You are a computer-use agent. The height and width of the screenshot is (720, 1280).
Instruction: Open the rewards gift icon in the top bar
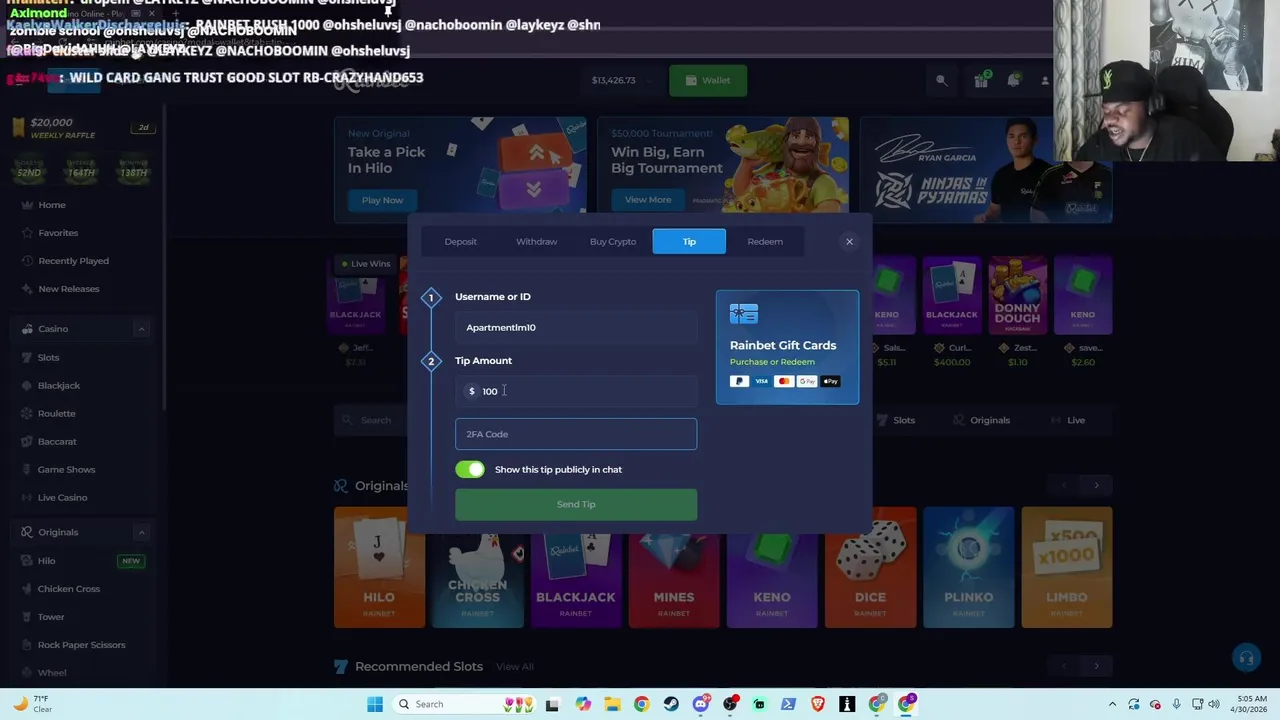pos(981,80)
